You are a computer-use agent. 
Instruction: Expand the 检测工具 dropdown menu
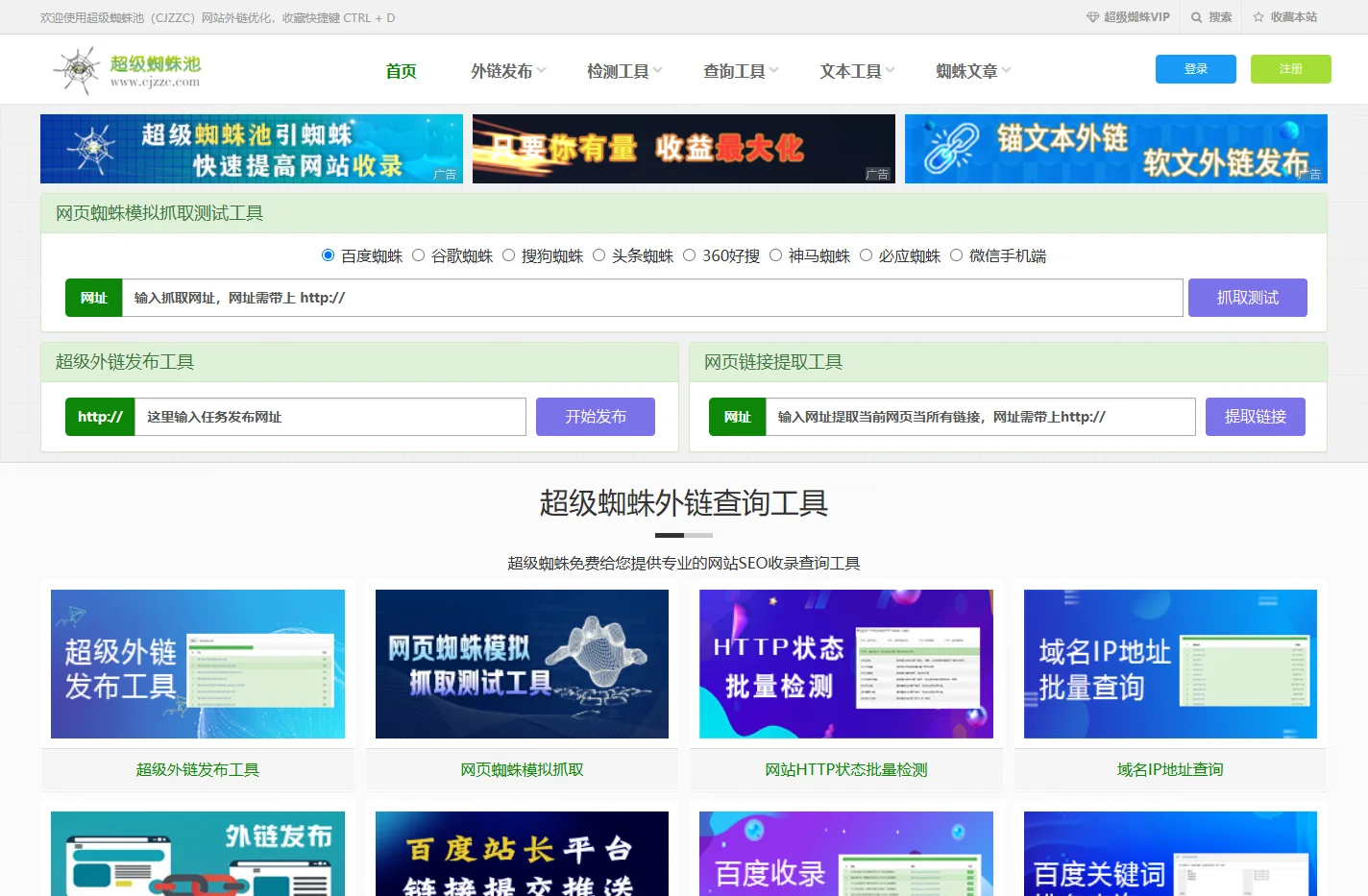click(x=624, y=71)
